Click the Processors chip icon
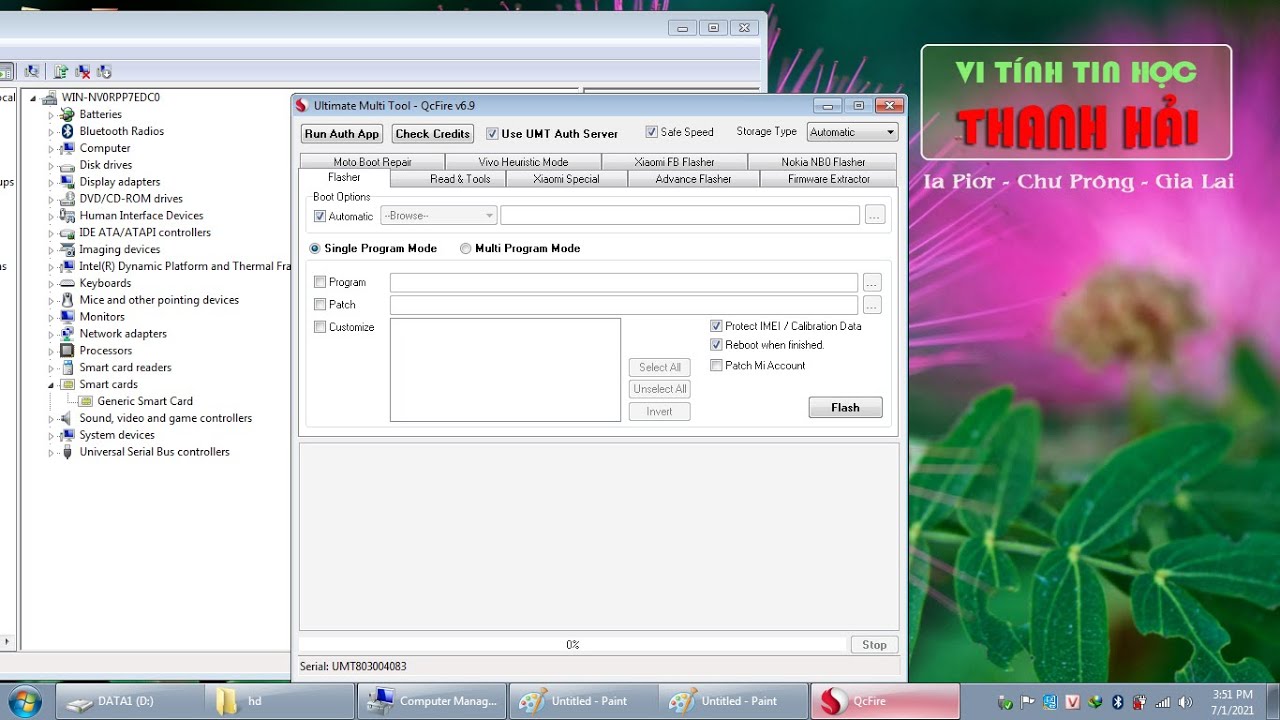This screenshot has height=720, width=1280. 67,351
